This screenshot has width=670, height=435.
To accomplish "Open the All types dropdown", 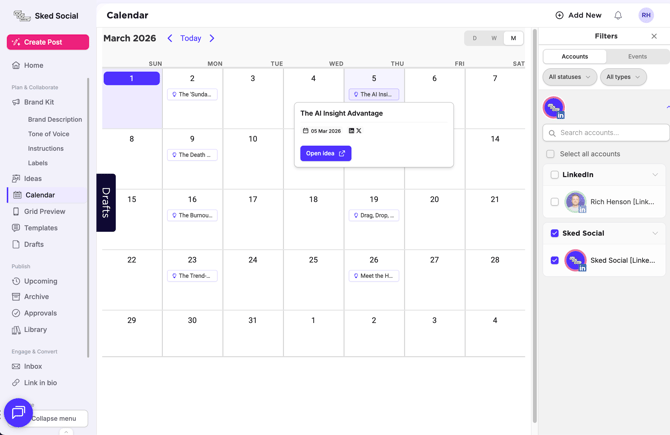I will 623,77.
